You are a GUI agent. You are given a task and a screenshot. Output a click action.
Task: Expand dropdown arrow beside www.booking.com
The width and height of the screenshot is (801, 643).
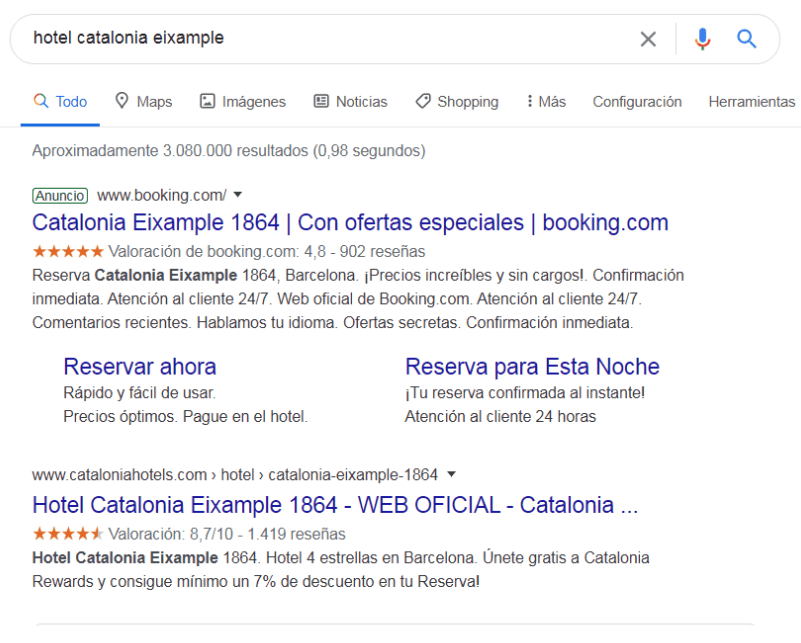coord(238,195)
